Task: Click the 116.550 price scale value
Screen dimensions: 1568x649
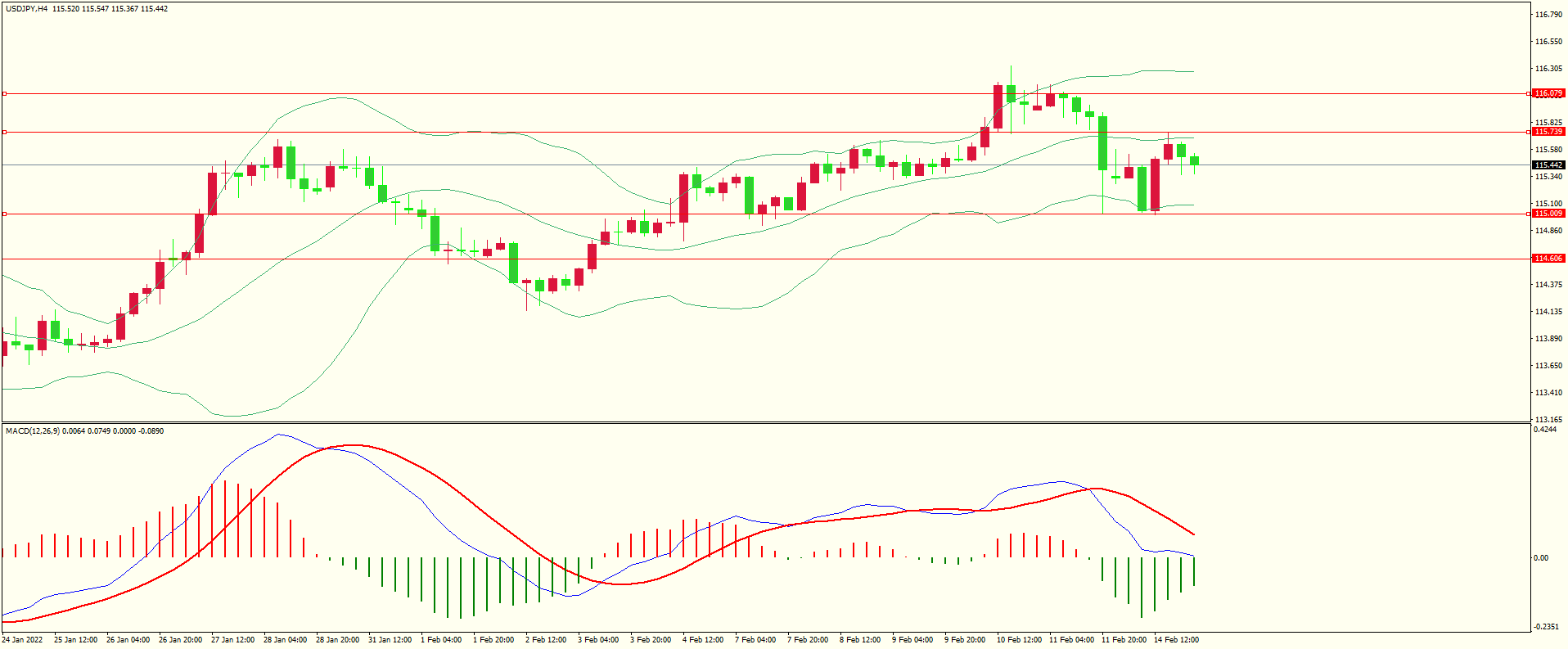Action: click(1549, 42)
